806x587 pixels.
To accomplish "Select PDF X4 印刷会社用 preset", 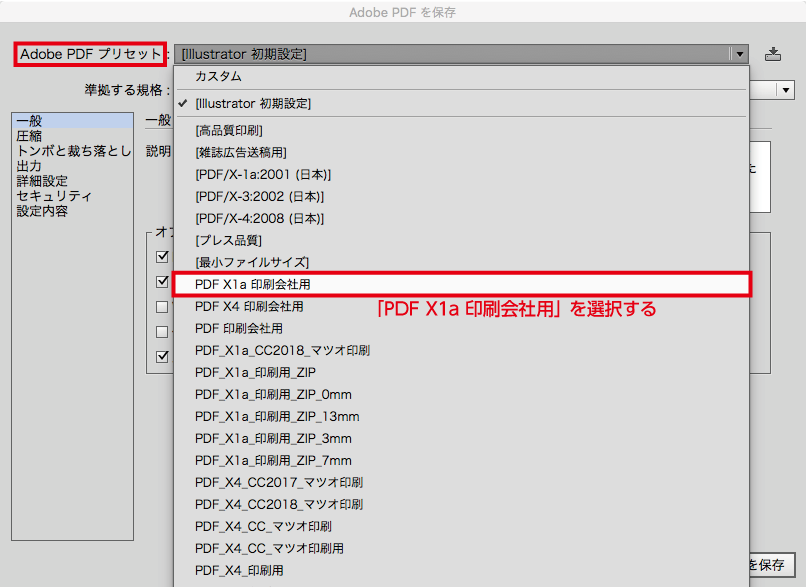I will 461,306.
